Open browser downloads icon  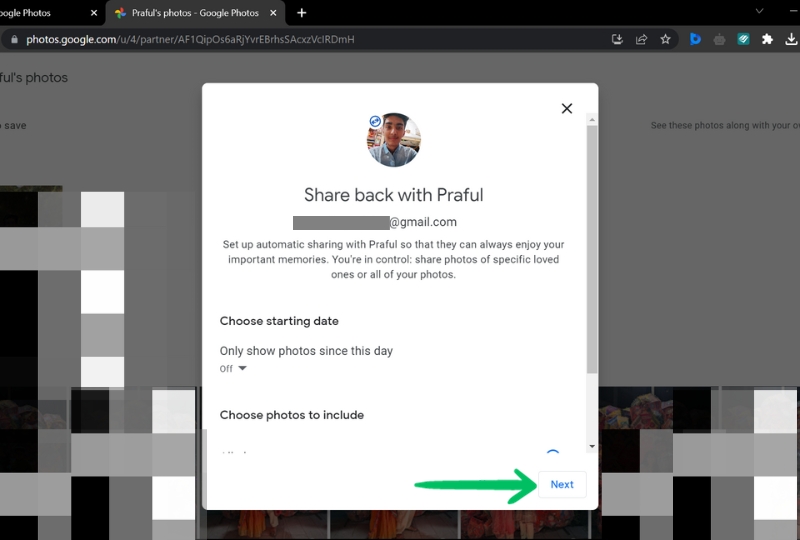[x=791, y=39]
